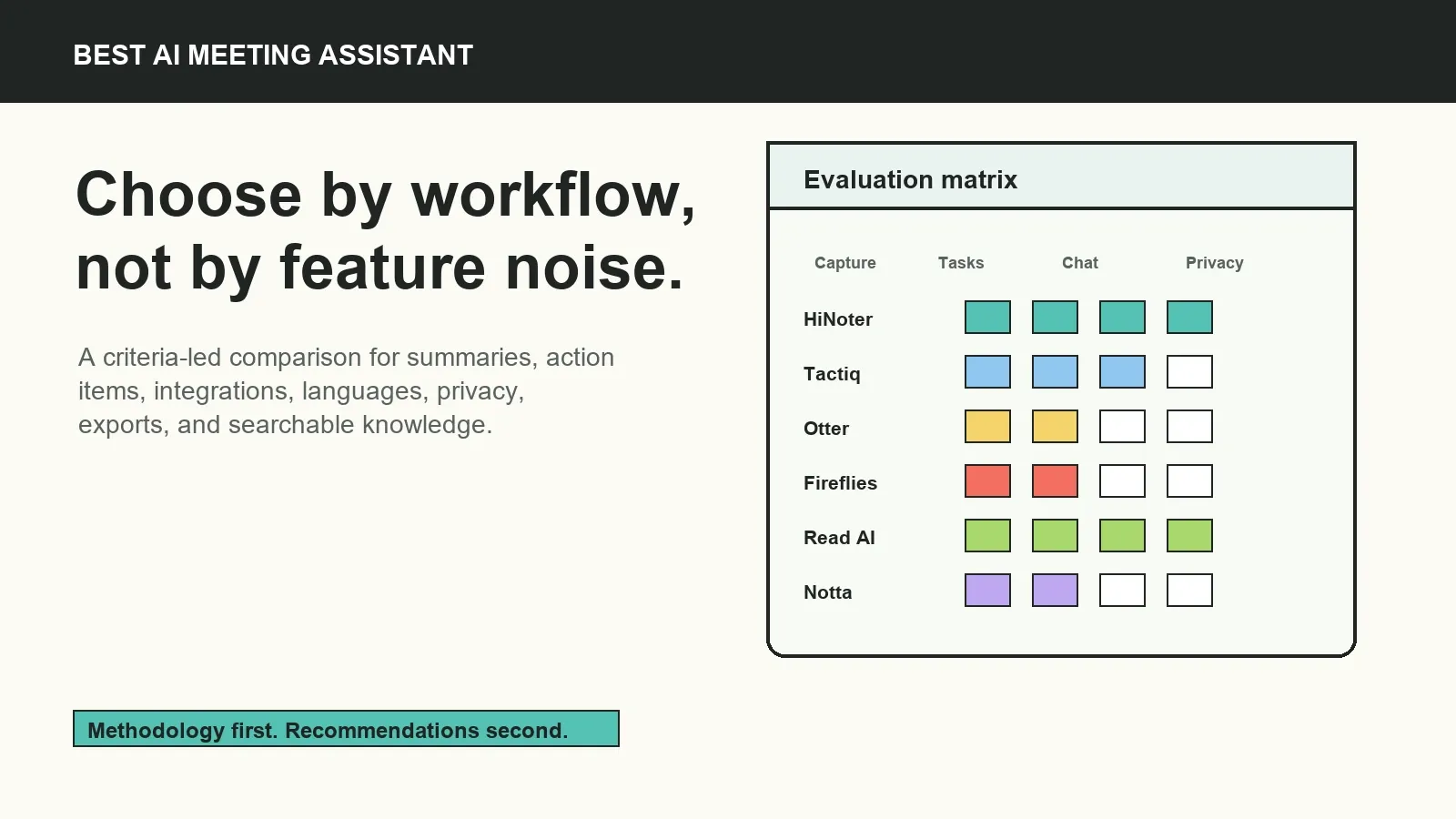The height and width of the screenshot is (819, 1456).
Task: Select the 'Tasks' column label
Action: (961, 263)
